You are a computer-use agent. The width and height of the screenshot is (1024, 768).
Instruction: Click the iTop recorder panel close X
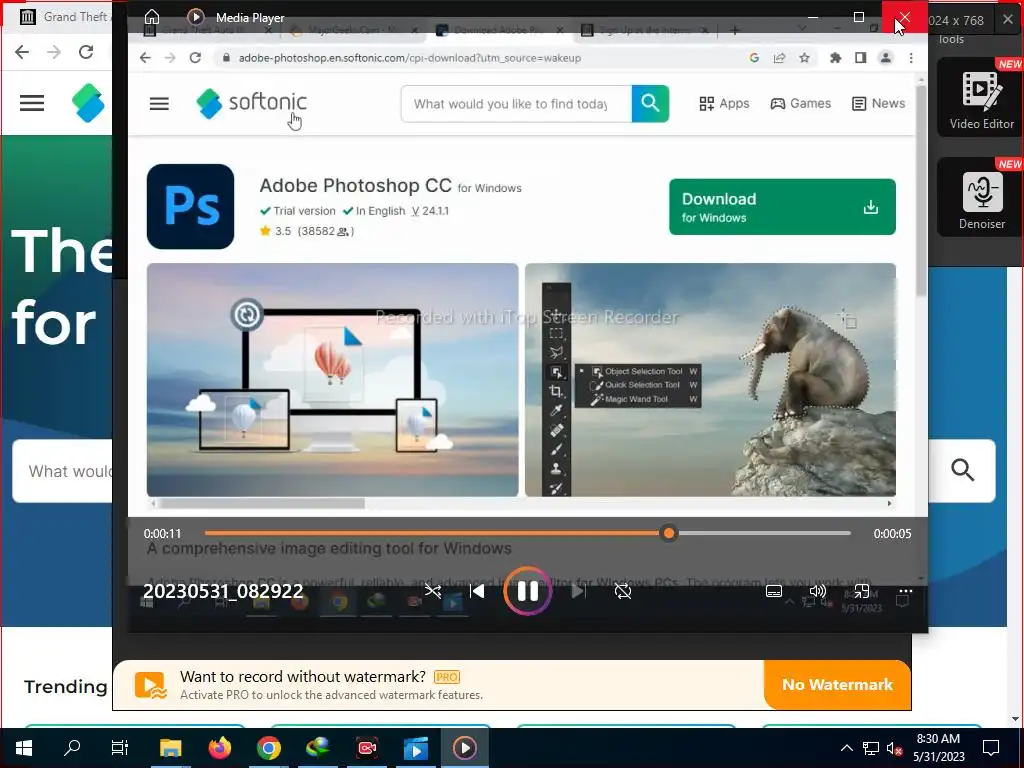pos(1008,20)
